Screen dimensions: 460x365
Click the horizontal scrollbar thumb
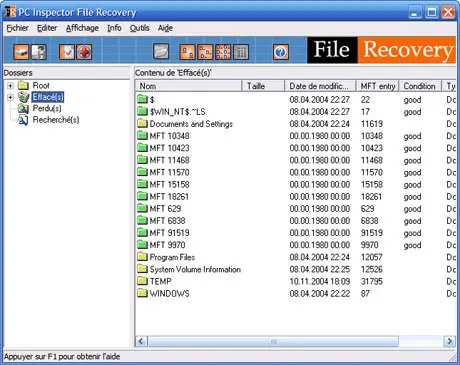tap(273, 341)
